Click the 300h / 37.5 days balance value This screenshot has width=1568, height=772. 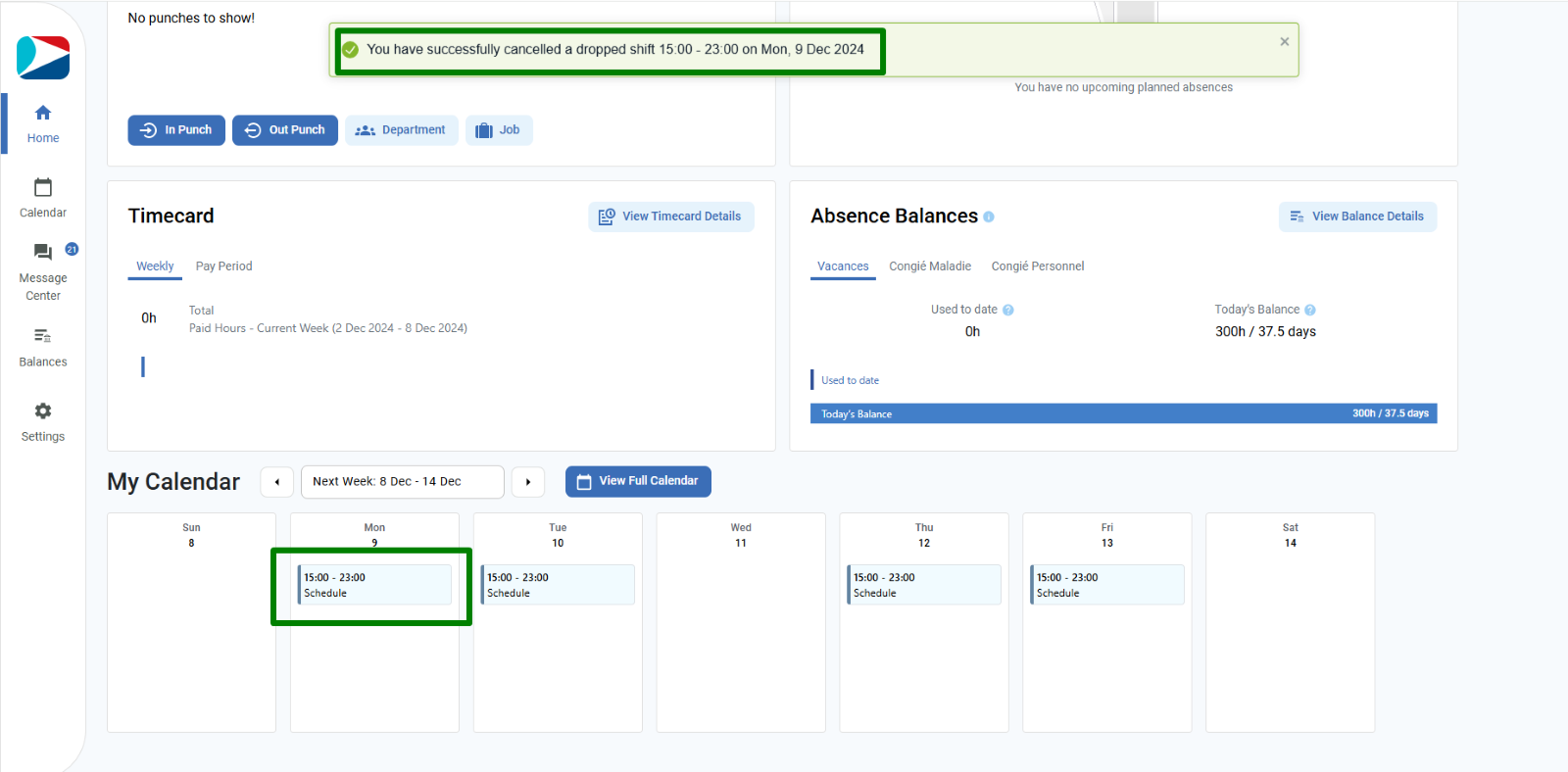tap(1265, 332)
